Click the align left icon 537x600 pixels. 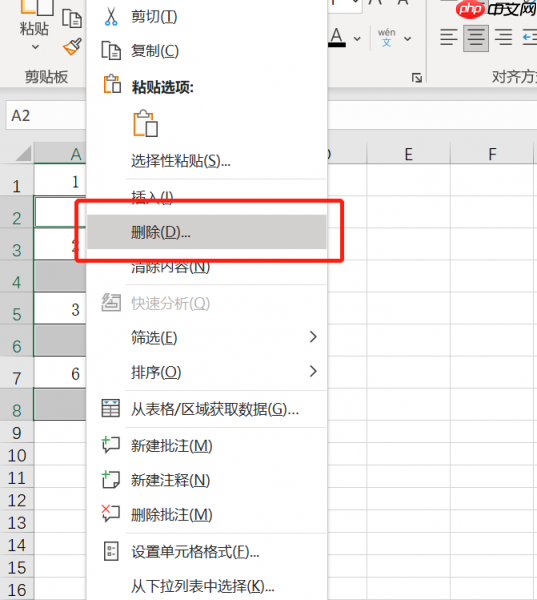coord(449,38)
